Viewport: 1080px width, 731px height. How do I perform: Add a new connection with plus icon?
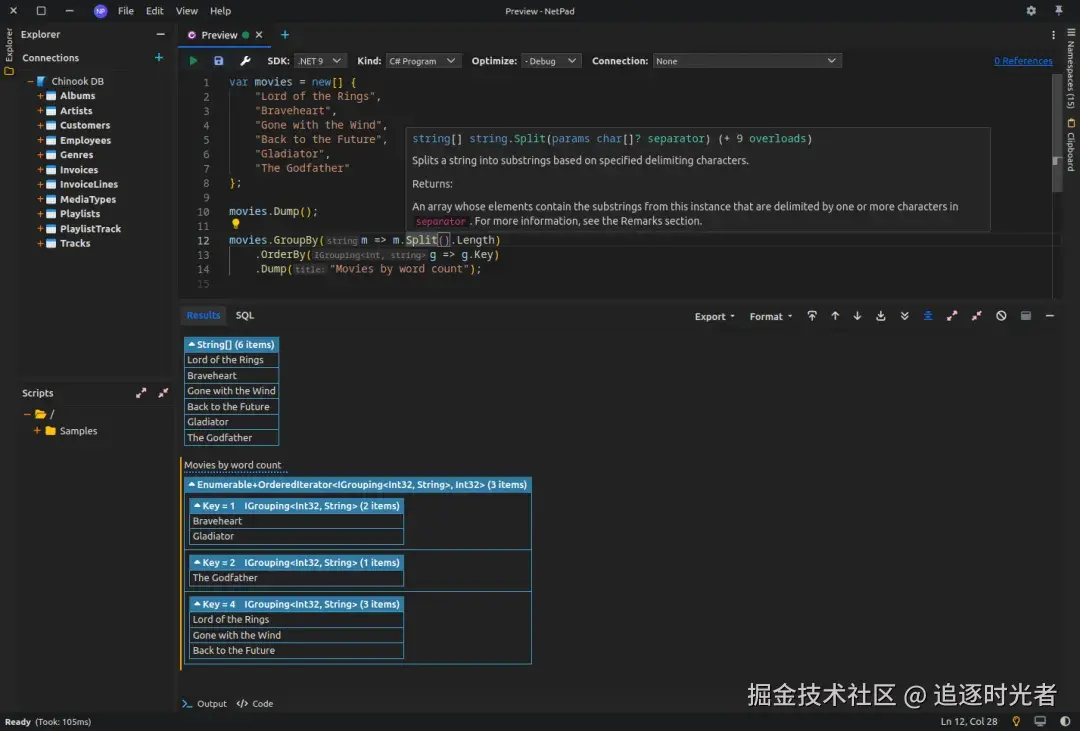click(x=159, y=58)
